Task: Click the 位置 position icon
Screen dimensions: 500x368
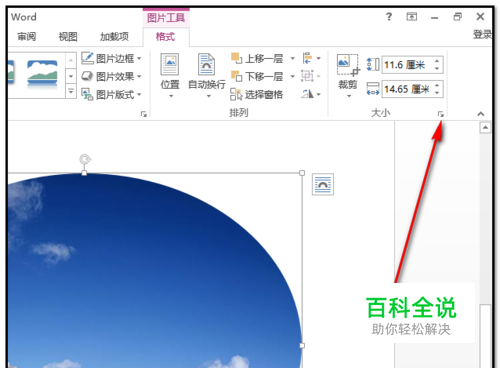Action: click(x=170, y=64)
